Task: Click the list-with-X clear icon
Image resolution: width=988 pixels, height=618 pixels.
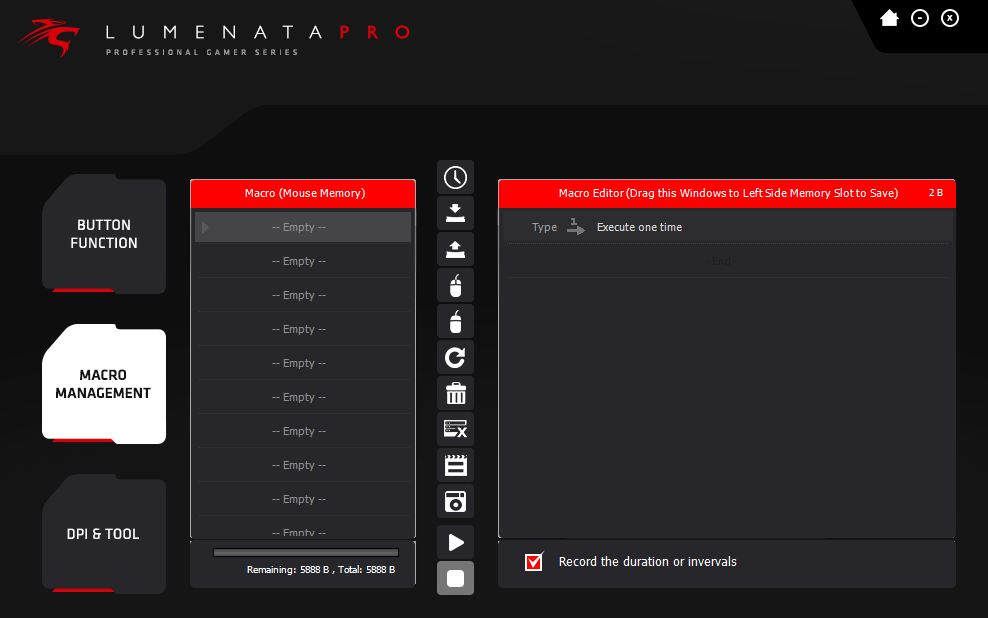Action: coord(455,429)
